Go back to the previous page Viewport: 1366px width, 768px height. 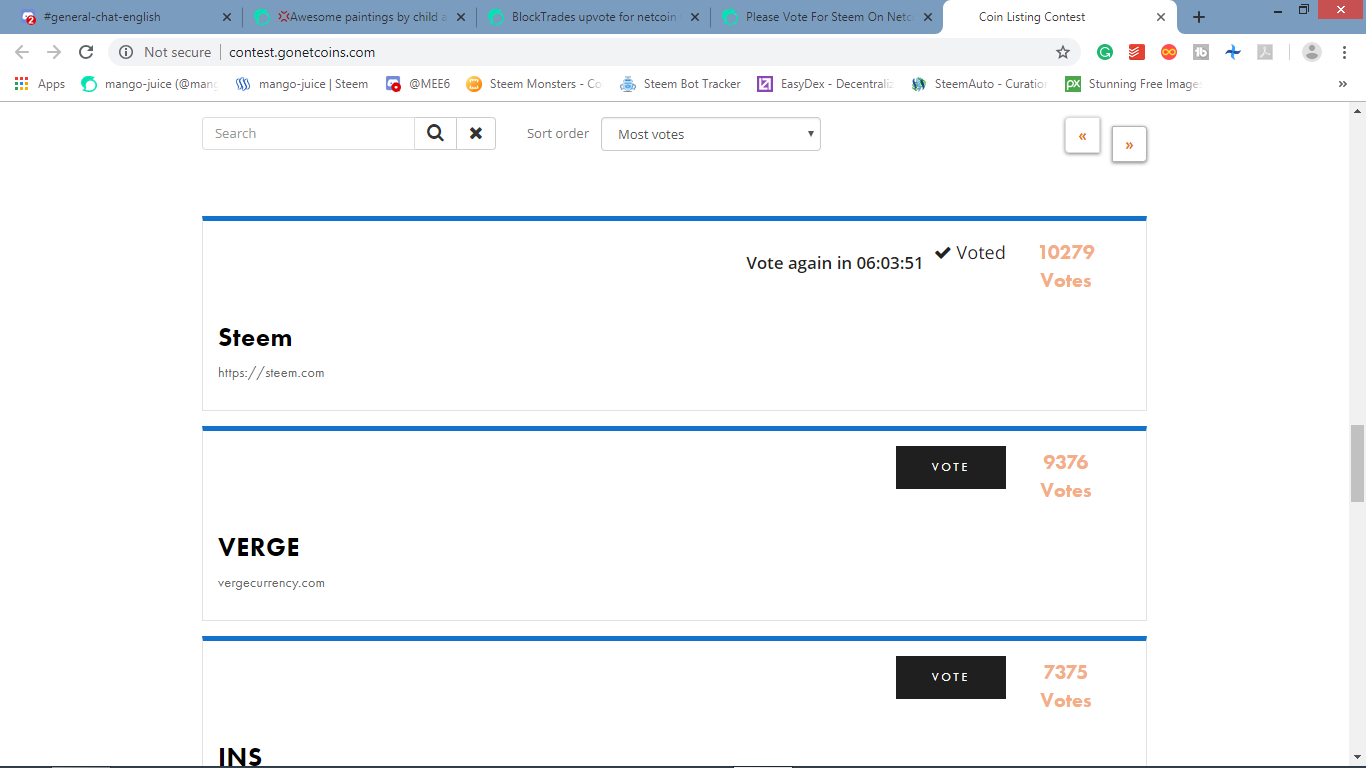[x=22, y=52]
